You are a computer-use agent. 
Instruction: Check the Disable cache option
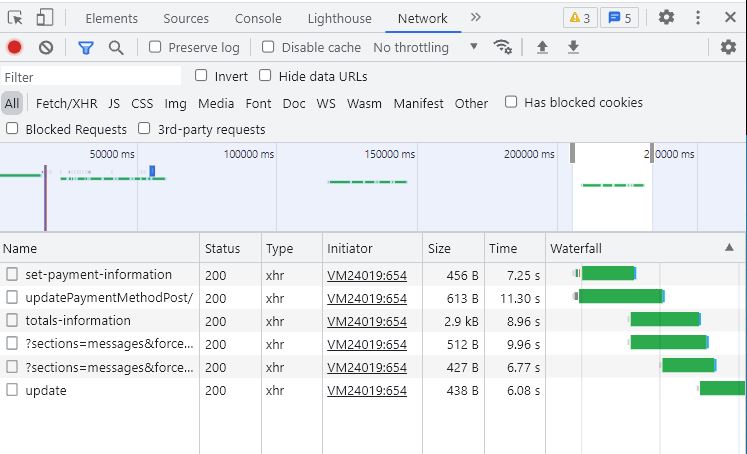coord(268,47)
